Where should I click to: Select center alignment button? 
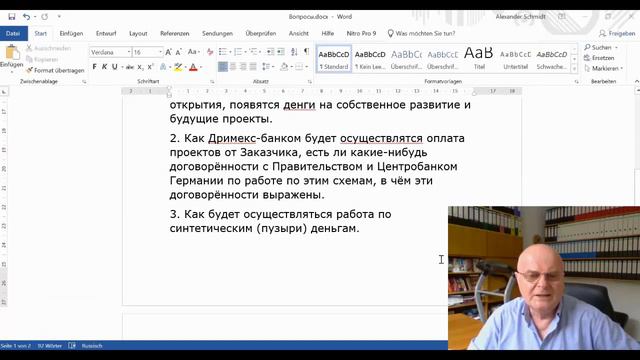[233, 67]
